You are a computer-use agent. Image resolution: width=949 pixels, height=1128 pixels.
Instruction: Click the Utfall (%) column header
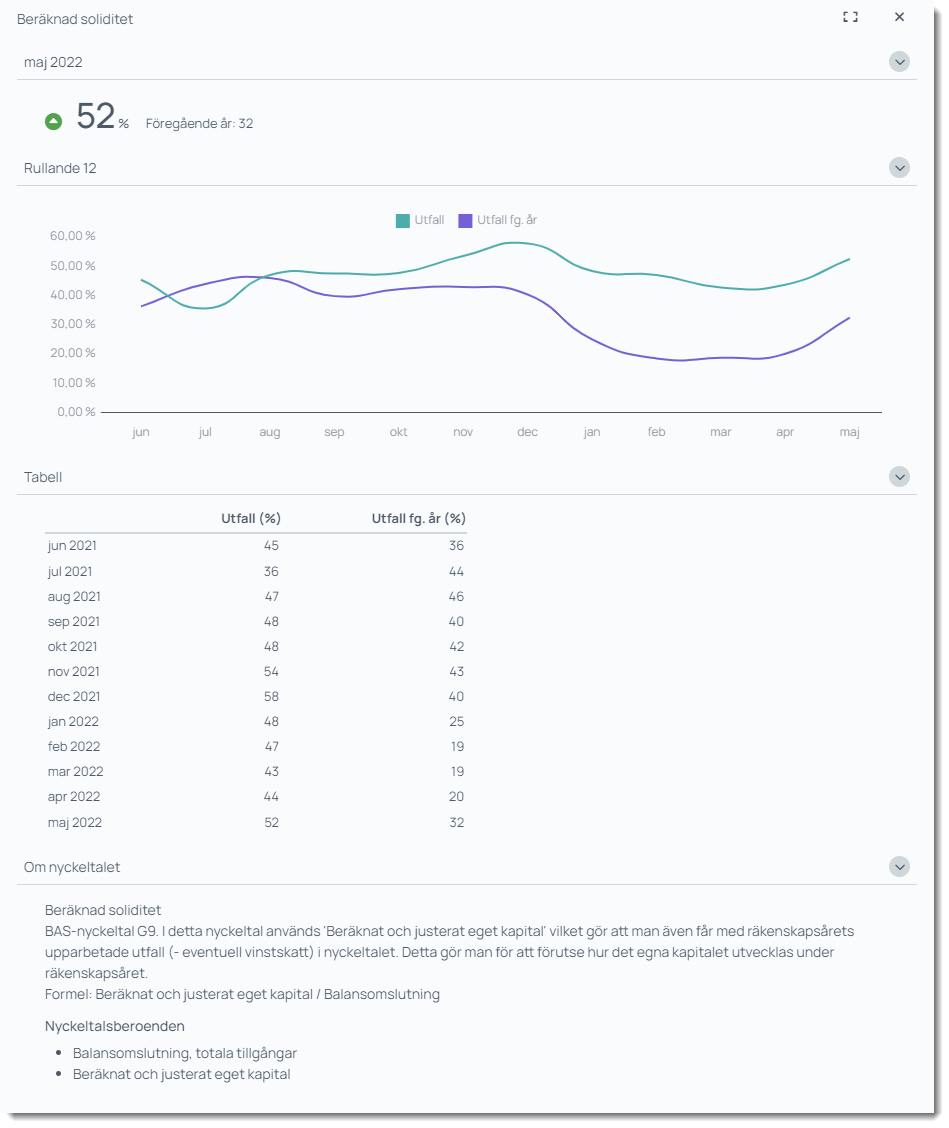pyautogui.click(x=250, y=518)
